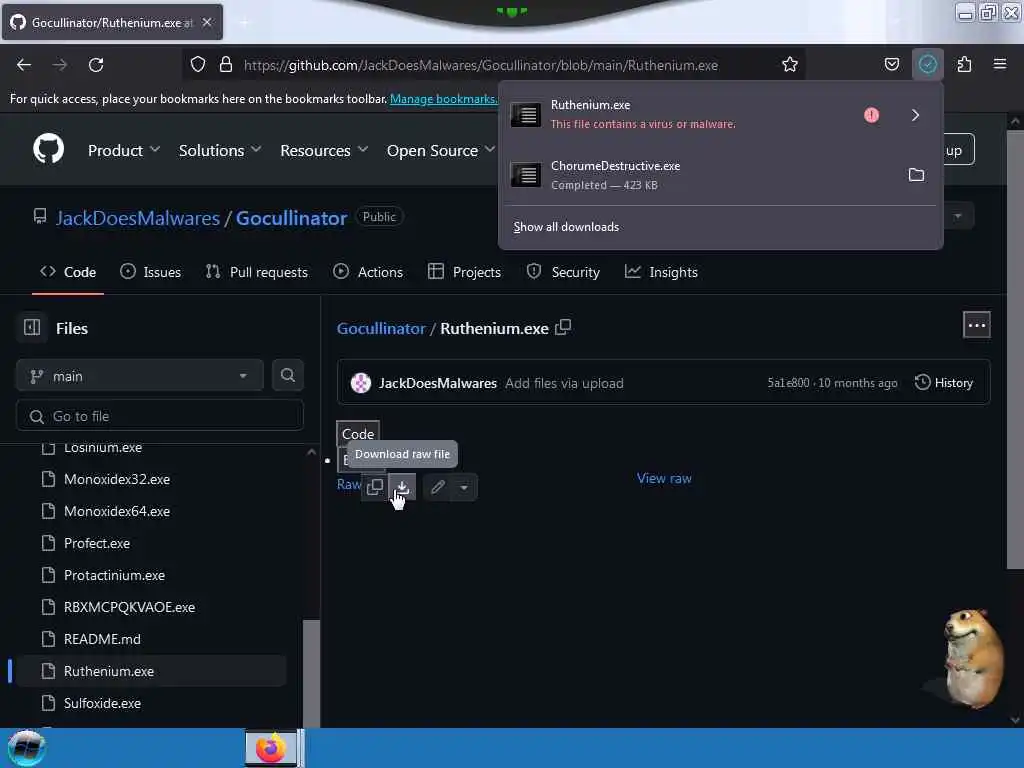Open the Extensions puzzle icon
Viewport: 1024px width, 768px height.
click(x=964, y=64)
